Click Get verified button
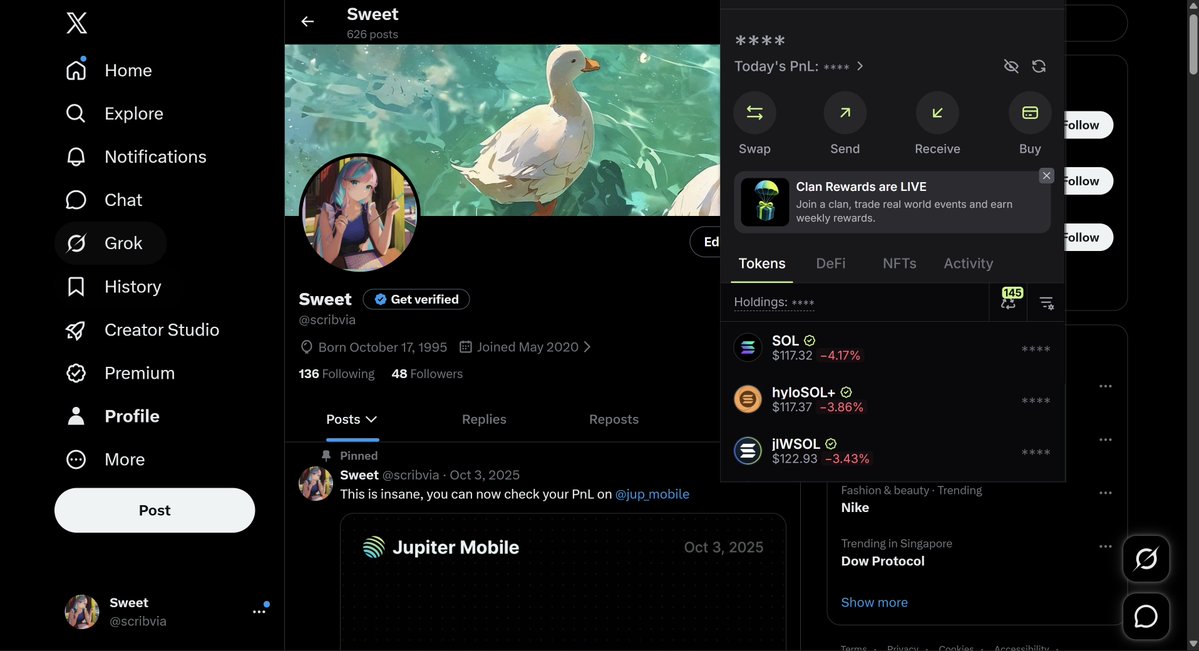 [416, 299]
